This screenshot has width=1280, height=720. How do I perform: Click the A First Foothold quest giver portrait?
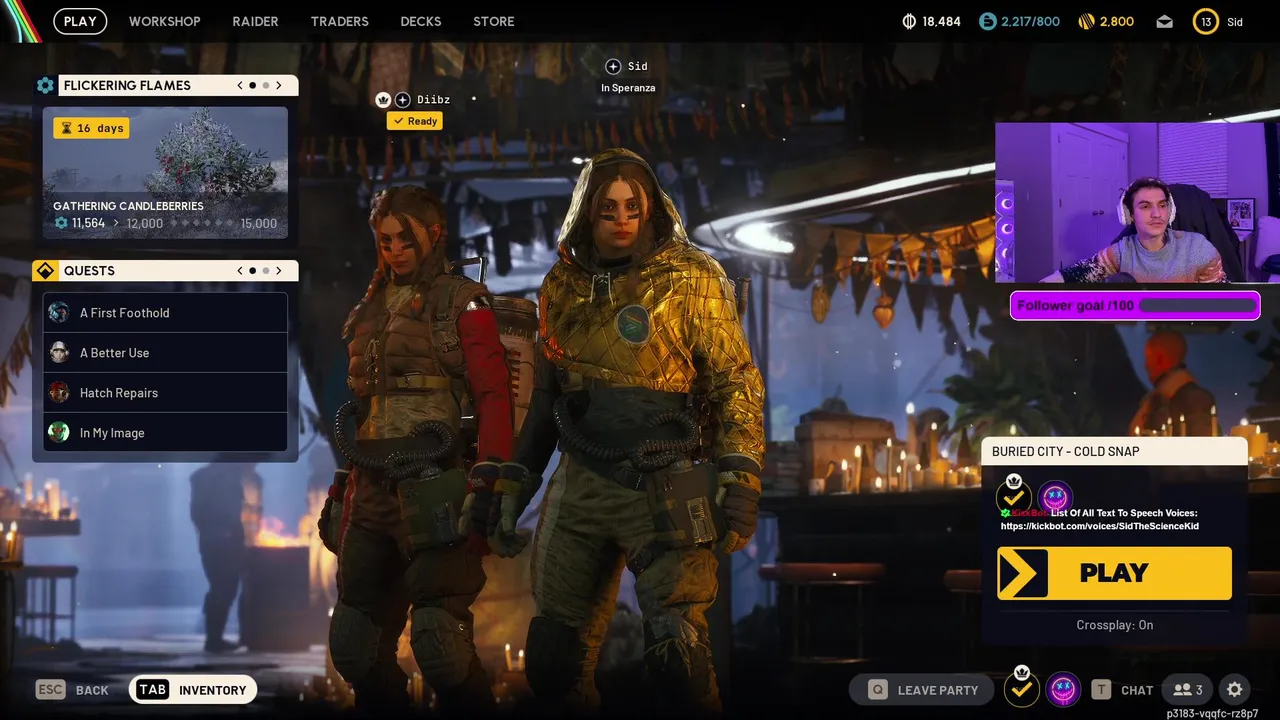tap(59, 312)
